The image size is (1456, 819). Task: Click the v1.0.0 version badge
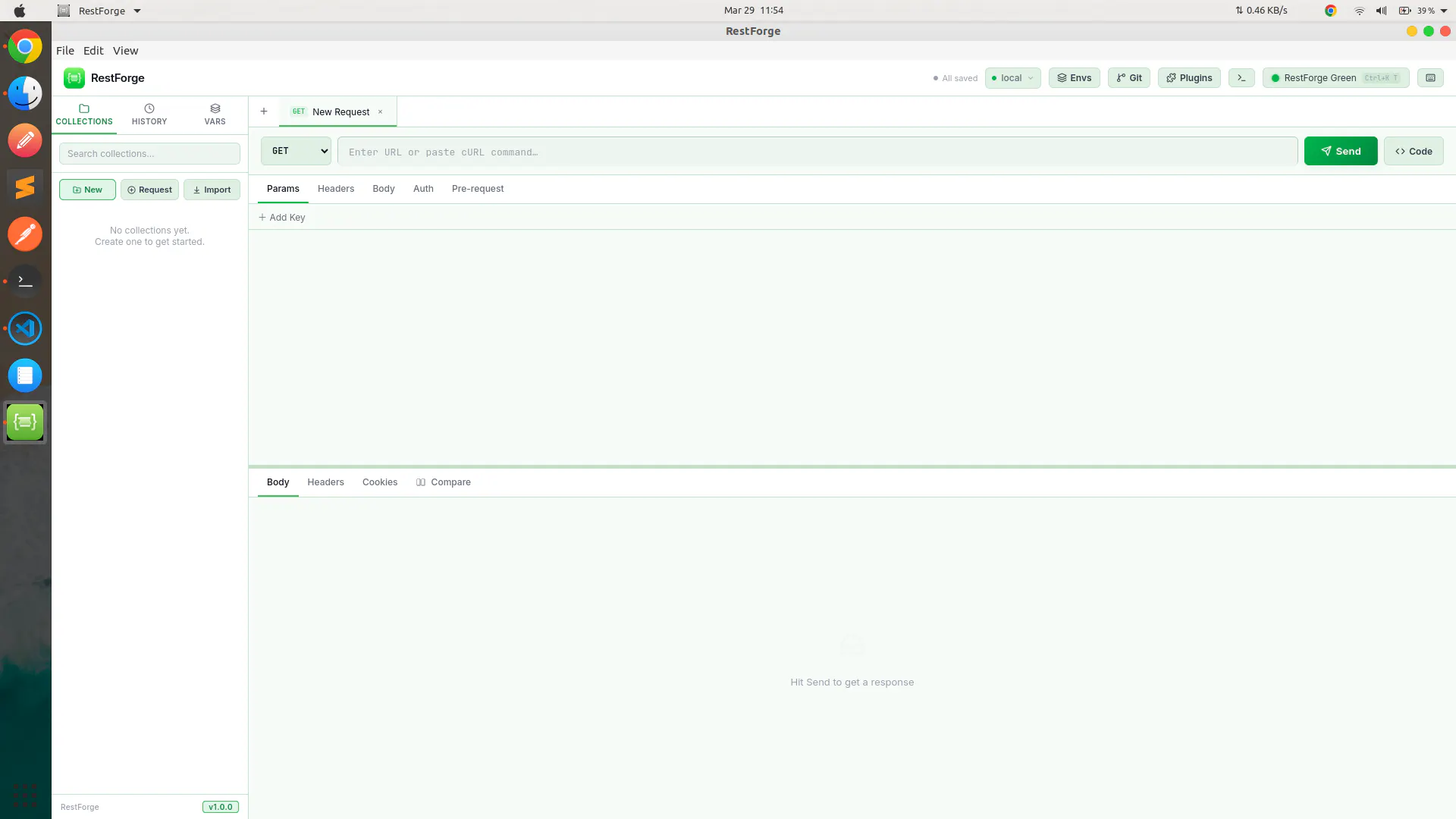(221, 807)
